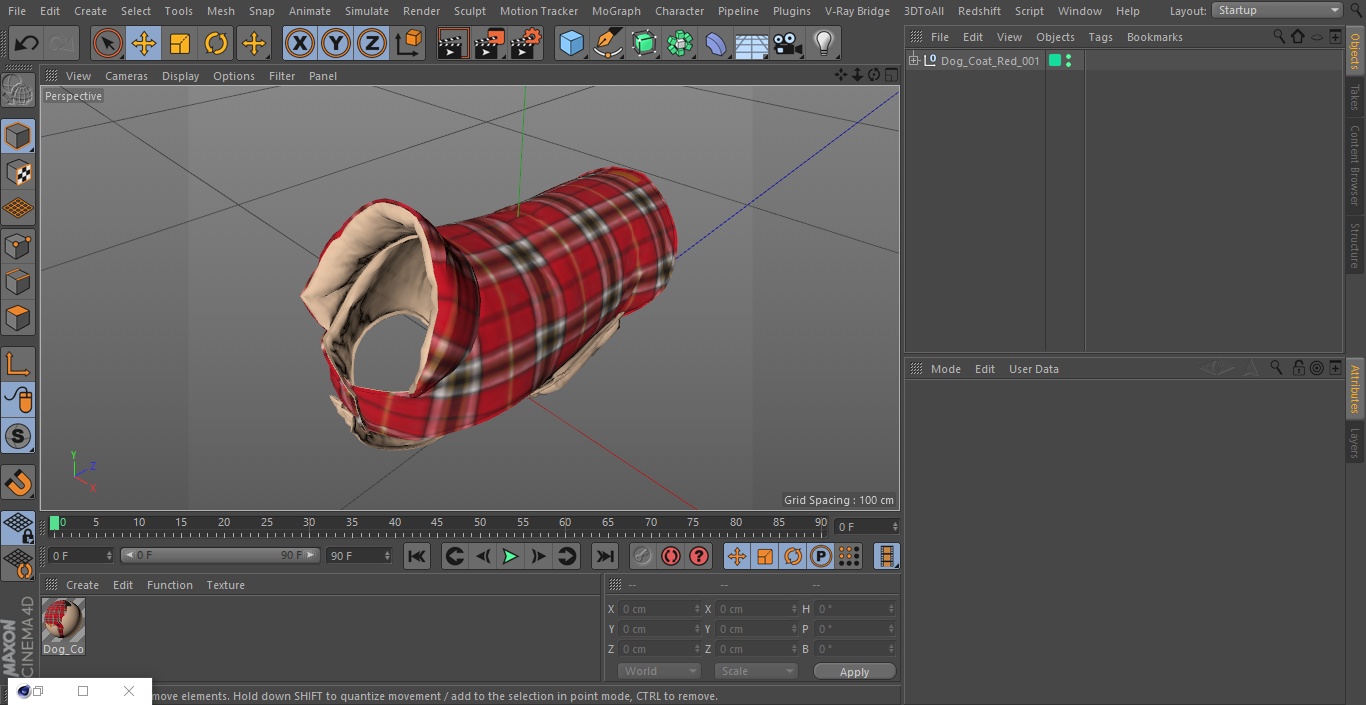Image resolution: width=1366 pixels, height=705 pixels.
Task: Add a Light object
Action: click(x=824, y=44)
